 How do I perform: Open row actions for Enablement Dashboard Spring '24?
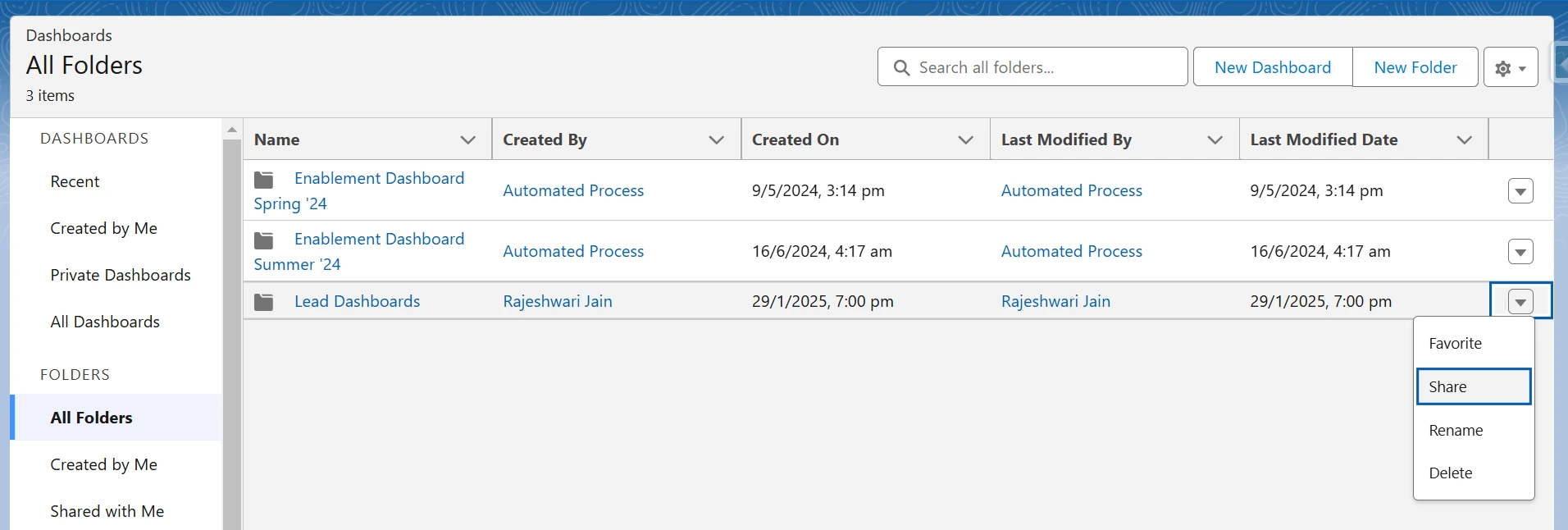pyautogui.click(x=1520, y=191)
